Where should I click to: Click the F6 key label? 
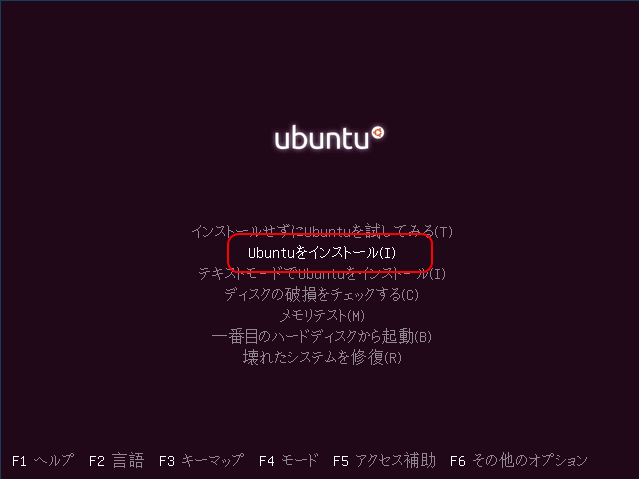tap(458, 461)
